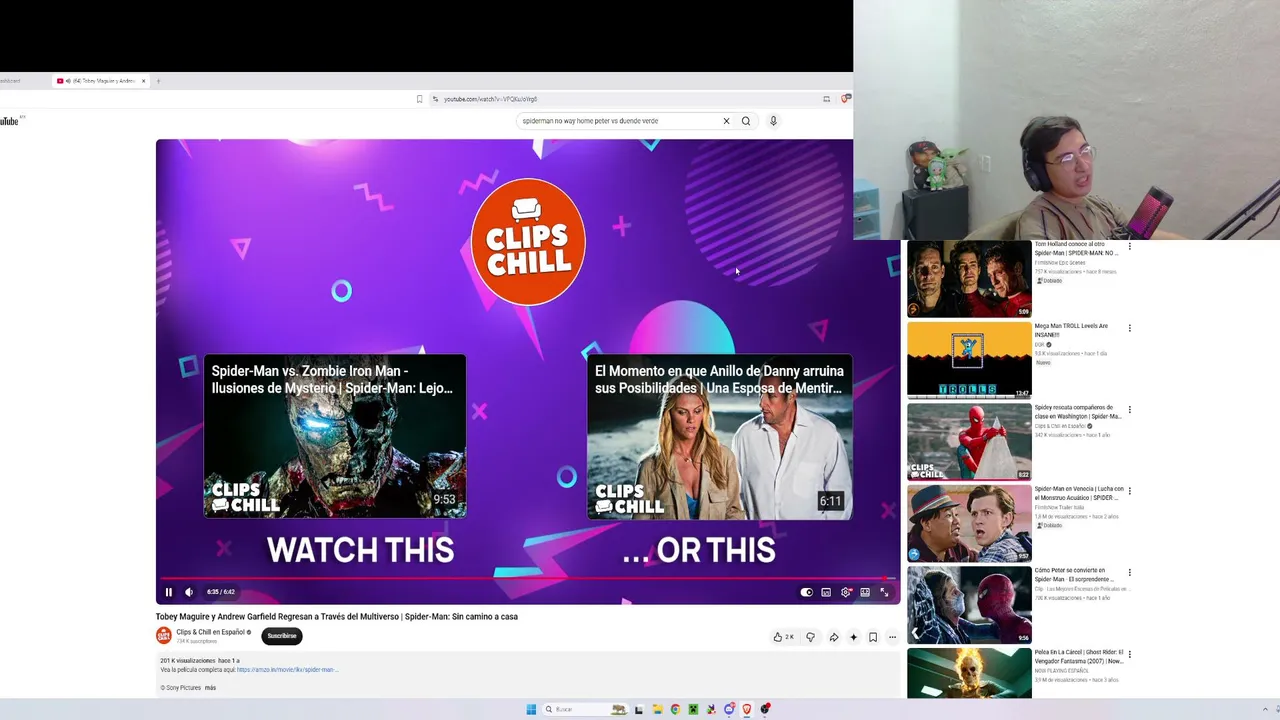Switch to the partially visible first browser tab
Image resolution: width=1280 pixels, height=720 pixels.
12,81
